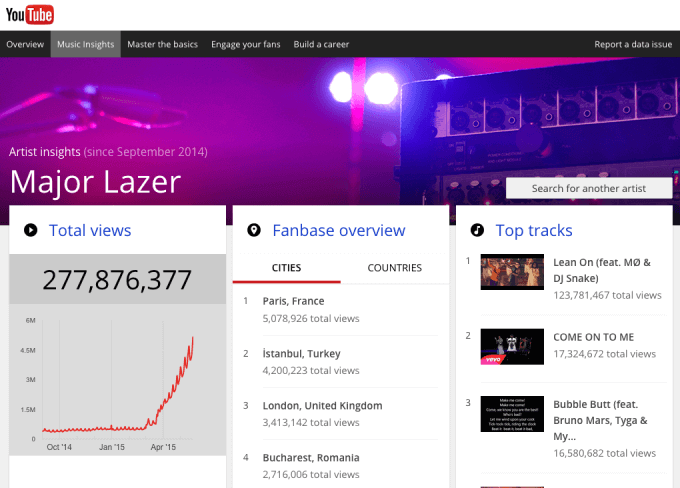
Task: Open the Bubble Butt video thumbnail
Action: coord(512,418)
